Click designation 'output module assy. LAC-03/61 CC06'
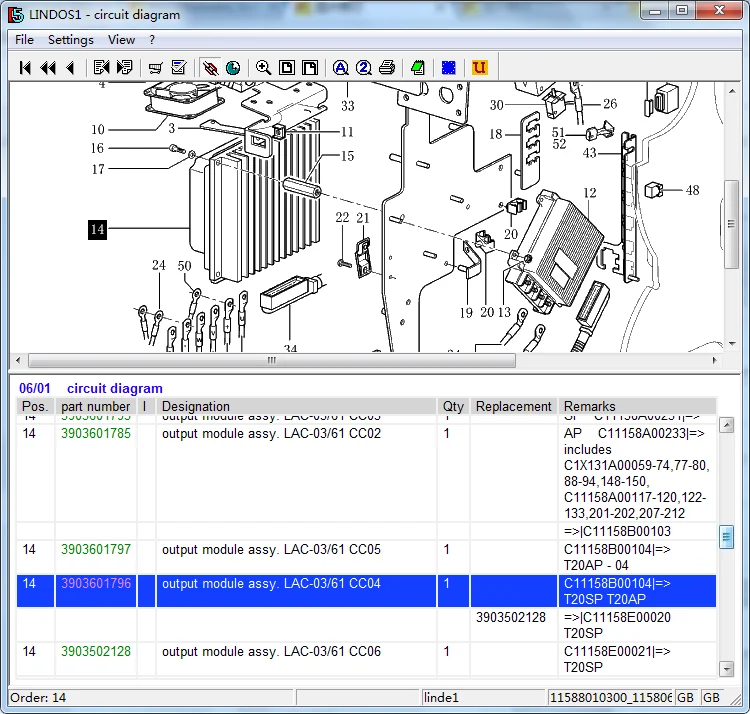The image size is (750, 714). pos(271,651)
